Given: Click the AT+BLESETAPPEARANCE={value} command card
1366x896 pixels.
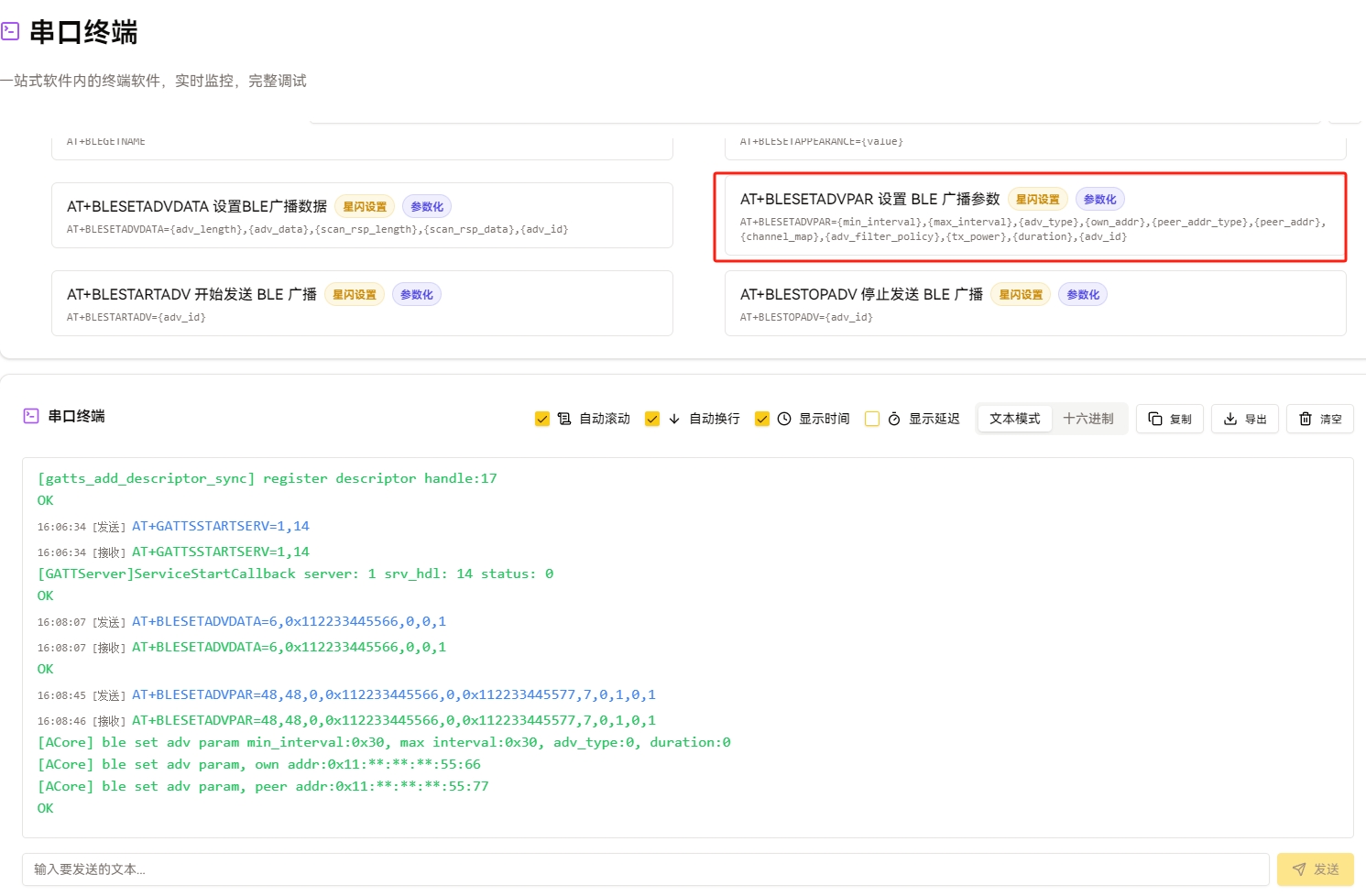Looking at the screenshot, I should click(x=1035, y=148).
